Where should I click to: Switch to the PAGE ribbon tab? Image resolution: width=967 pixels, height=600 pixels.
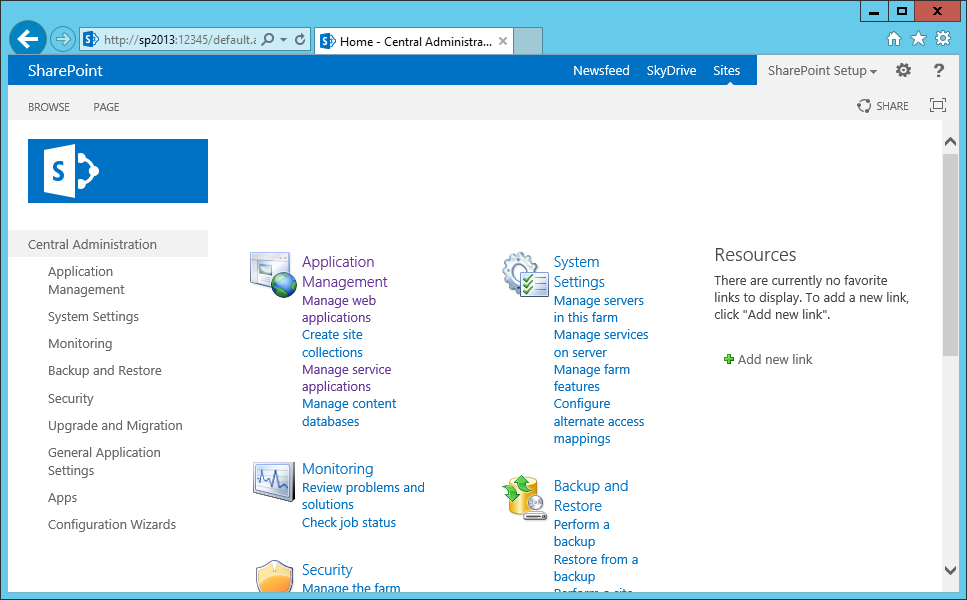[106, 107]
